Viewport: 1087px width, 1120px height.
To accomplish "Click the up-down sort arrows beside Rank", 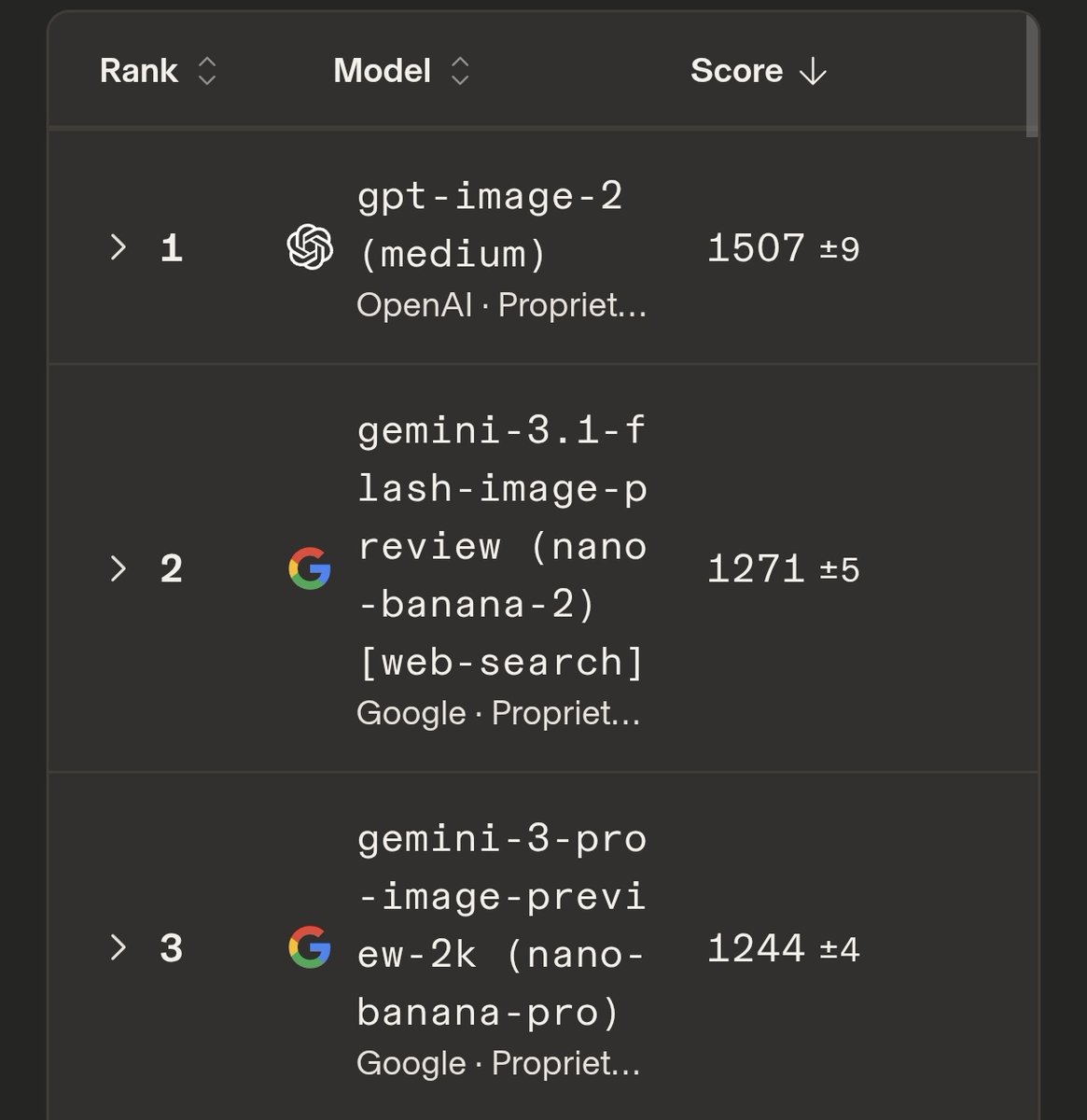I will (x=207, y=71).
